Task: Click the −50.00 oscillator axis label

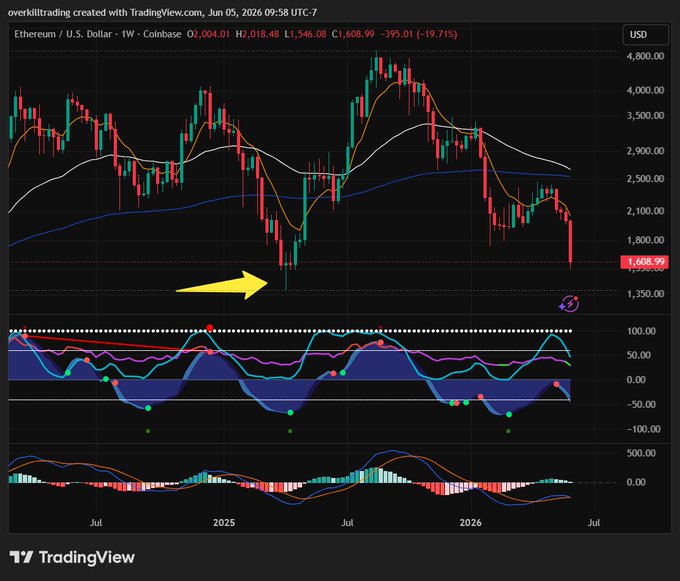Action: pos(641,404)
